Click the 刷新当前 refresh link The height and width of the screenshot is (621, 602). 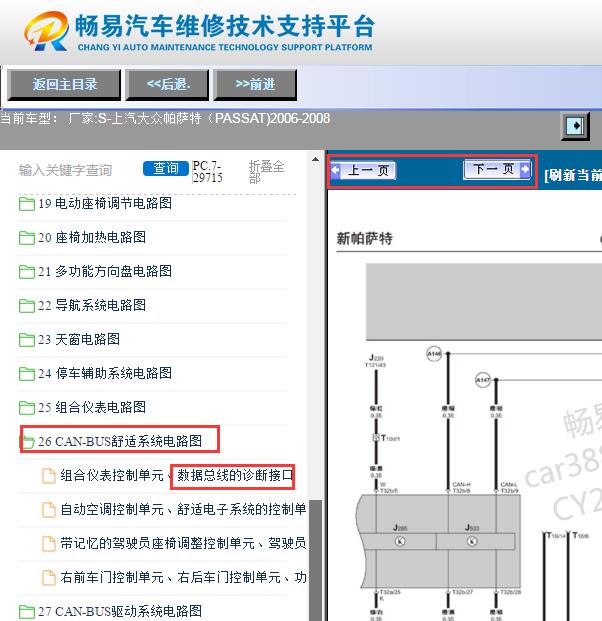573,175
